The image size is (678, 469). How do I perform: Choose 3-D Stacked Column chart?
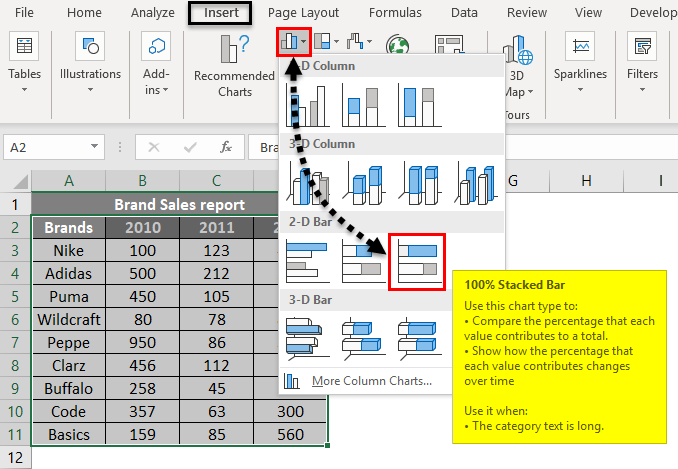coord(363,184)
